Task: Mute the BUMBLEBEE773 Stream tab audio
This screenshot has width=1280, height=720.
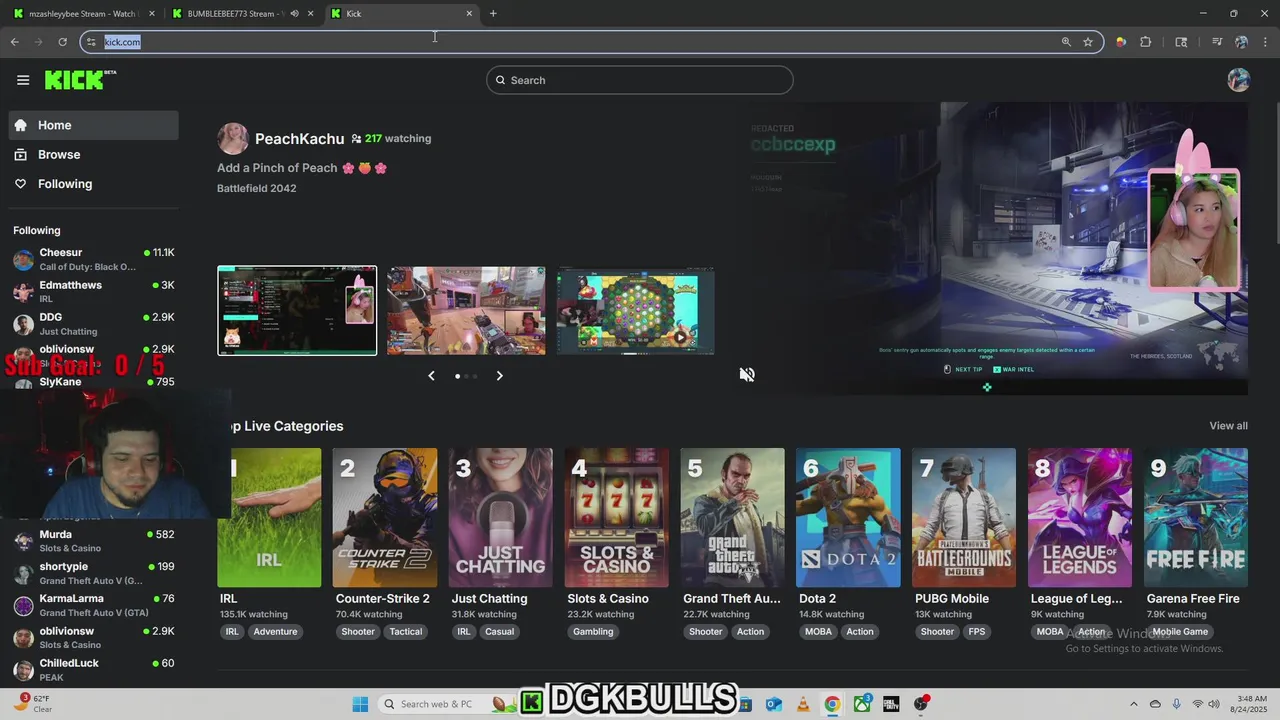Action: pyautogui.click(x=294, y=14)
